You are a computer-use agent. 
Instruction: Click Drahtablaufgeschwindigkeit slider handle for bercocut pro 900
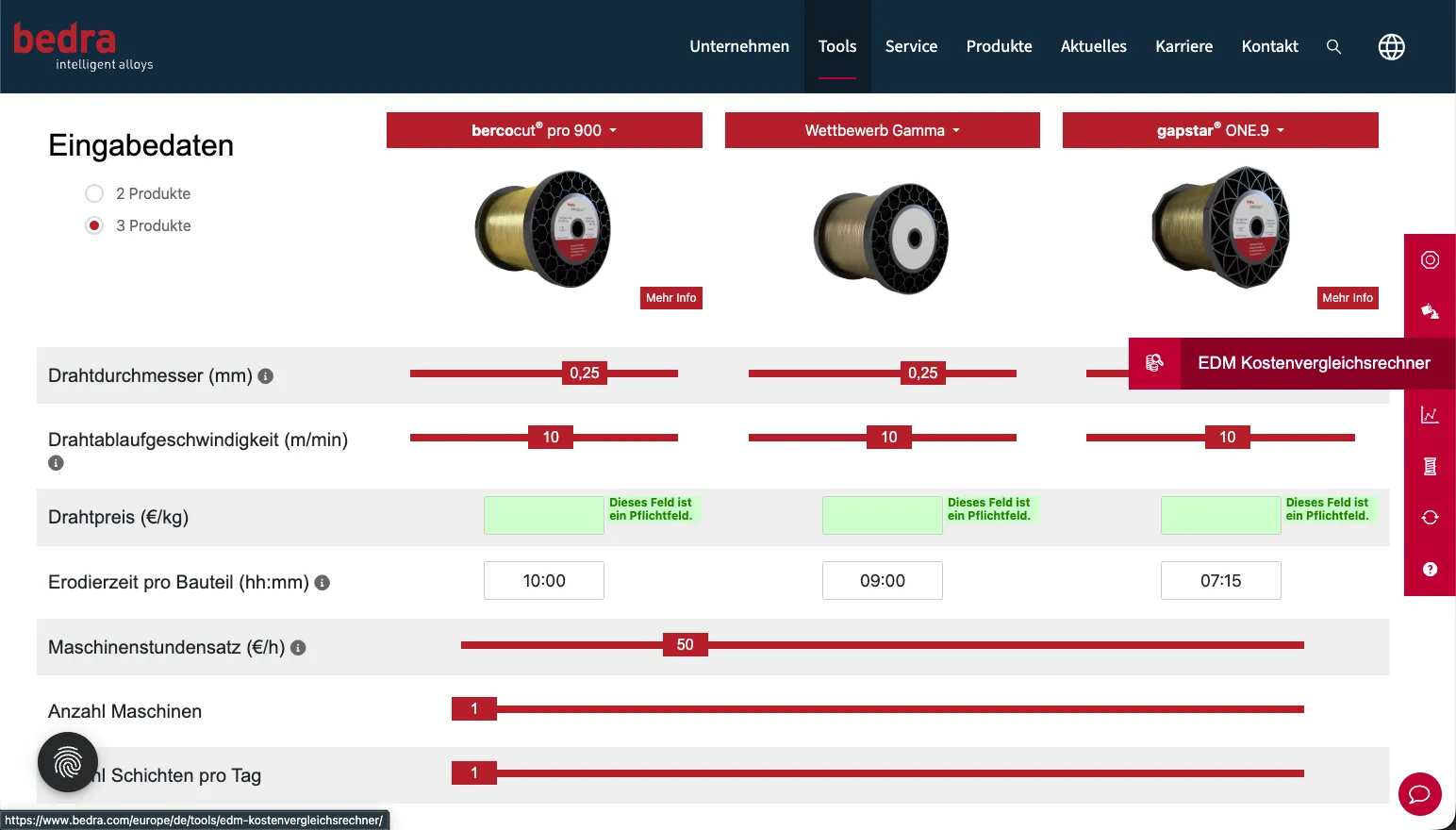pyautogui.click(x=551, y=438)
